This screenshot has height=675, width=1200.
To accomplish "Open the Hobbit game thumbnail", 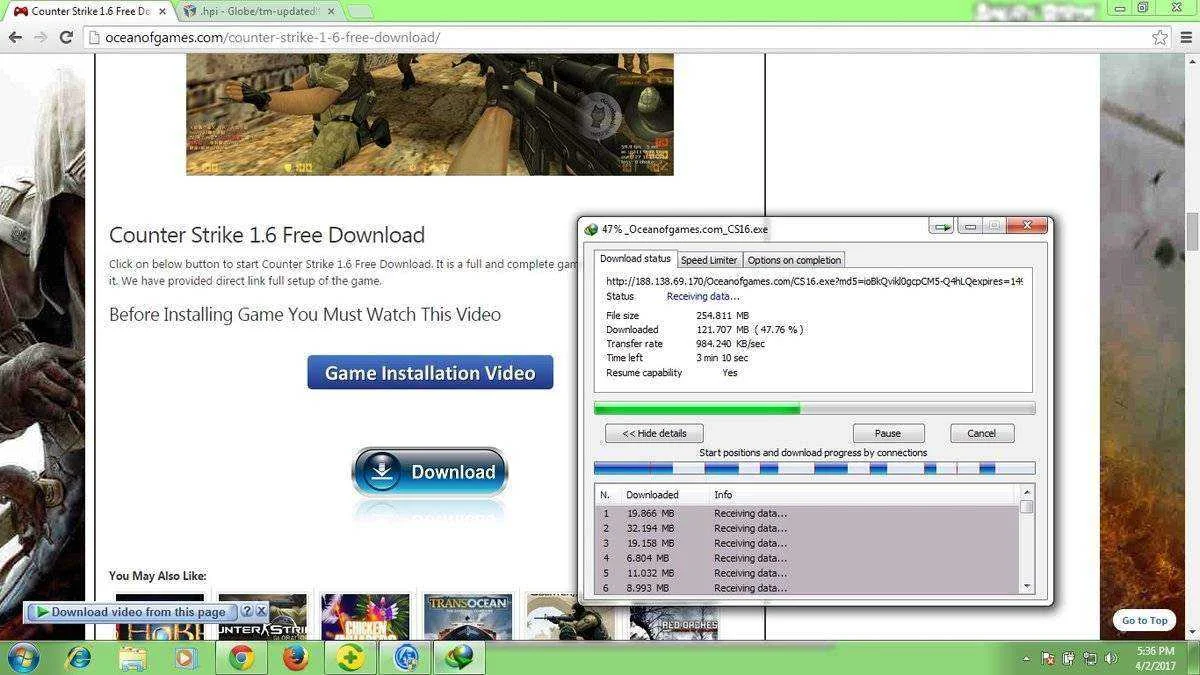I will (160, 617).
